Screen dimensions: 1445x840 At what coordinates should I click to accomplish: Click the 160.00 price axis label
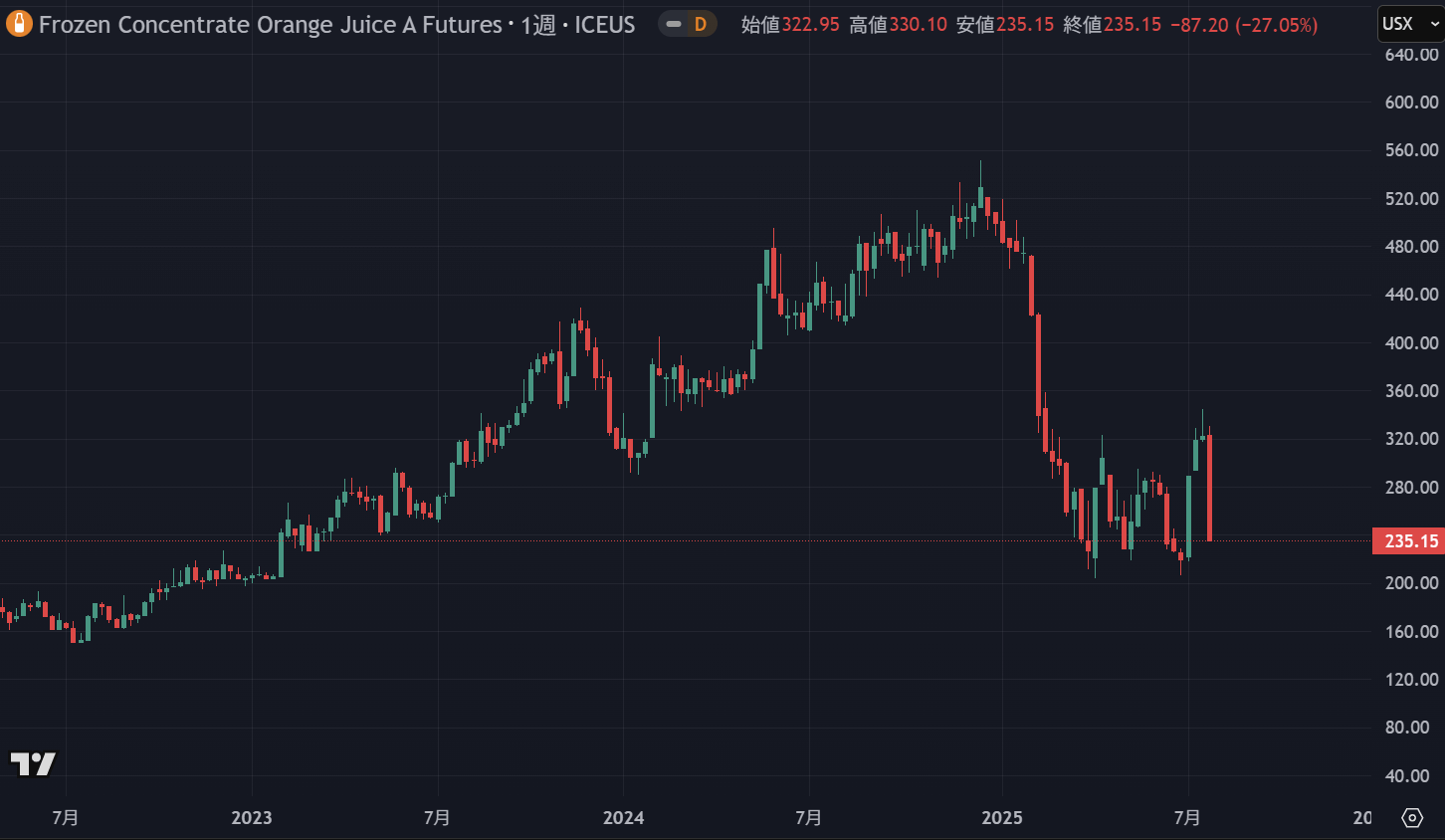(1411, 632)
